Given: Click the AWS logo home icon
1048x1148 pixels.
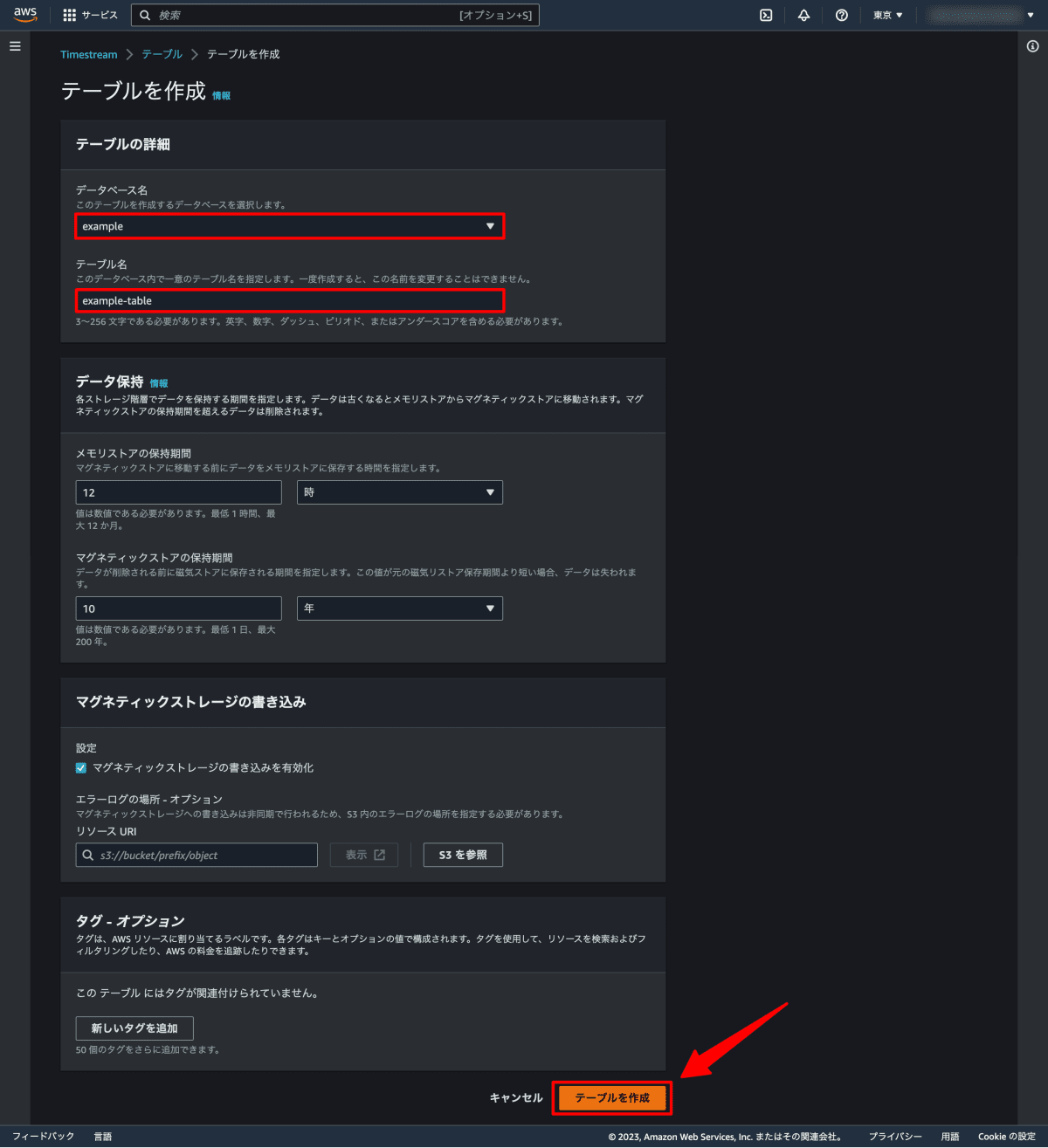Looking at the screenshot, I should (x=25, y=15).
